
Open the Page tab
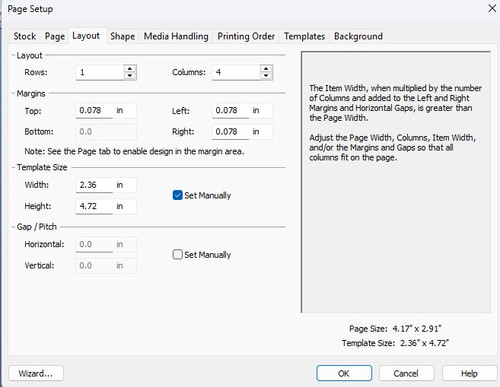[55, 36]
